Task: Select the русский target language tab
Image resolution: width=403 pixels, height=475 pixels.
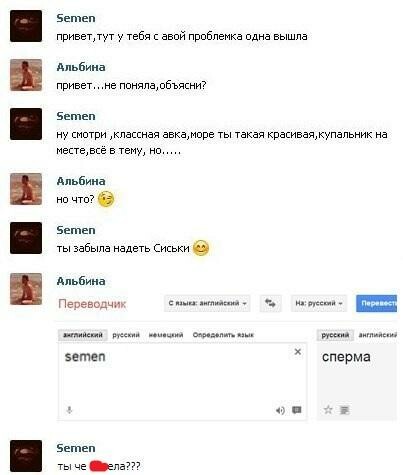Action: (335, 335)
